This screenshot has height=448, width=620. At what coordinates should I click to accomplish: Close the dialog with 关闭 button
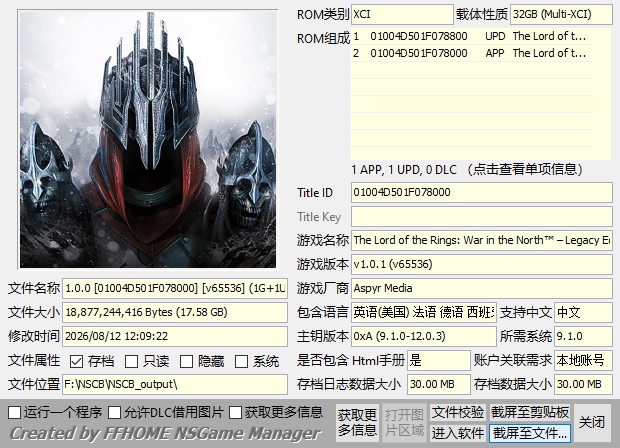coord(592,423)
